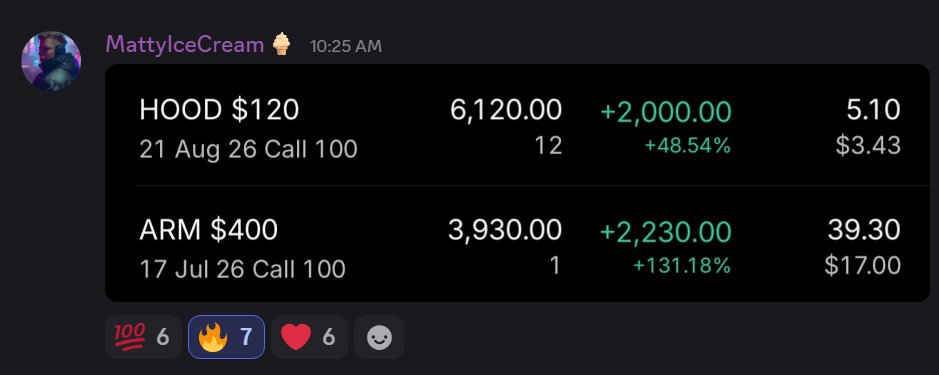This screenshot has height=375, width=939.
Task: Click the 21 Aug 26 Call 100 text
Action: coord(249,149)
